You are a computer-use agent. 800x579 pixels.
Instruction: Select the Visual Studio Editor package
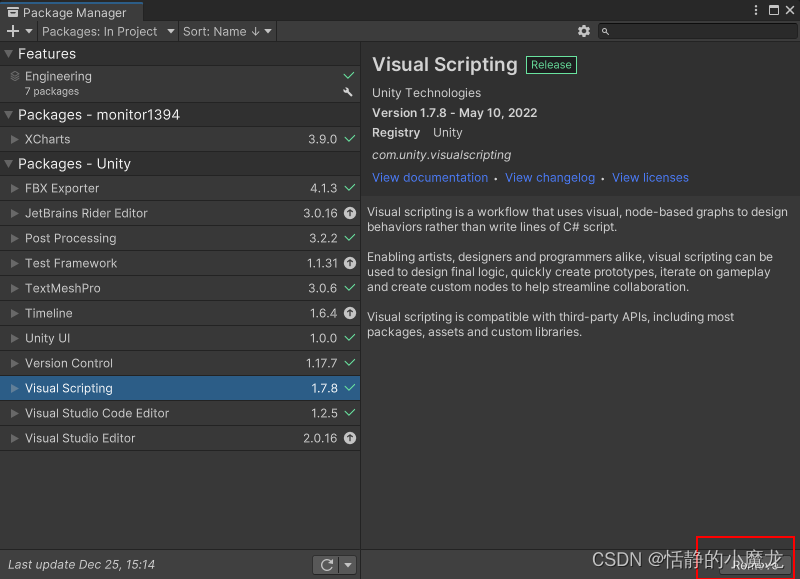click(x=180, y=438)
